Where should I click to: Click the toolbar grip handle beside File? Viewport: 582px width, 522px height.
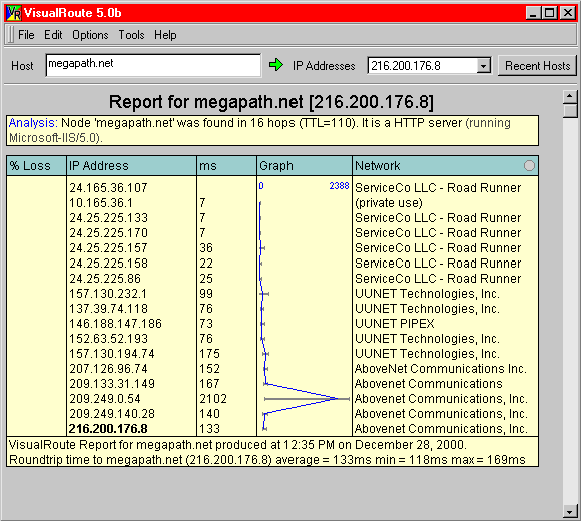tap(10, 35)
